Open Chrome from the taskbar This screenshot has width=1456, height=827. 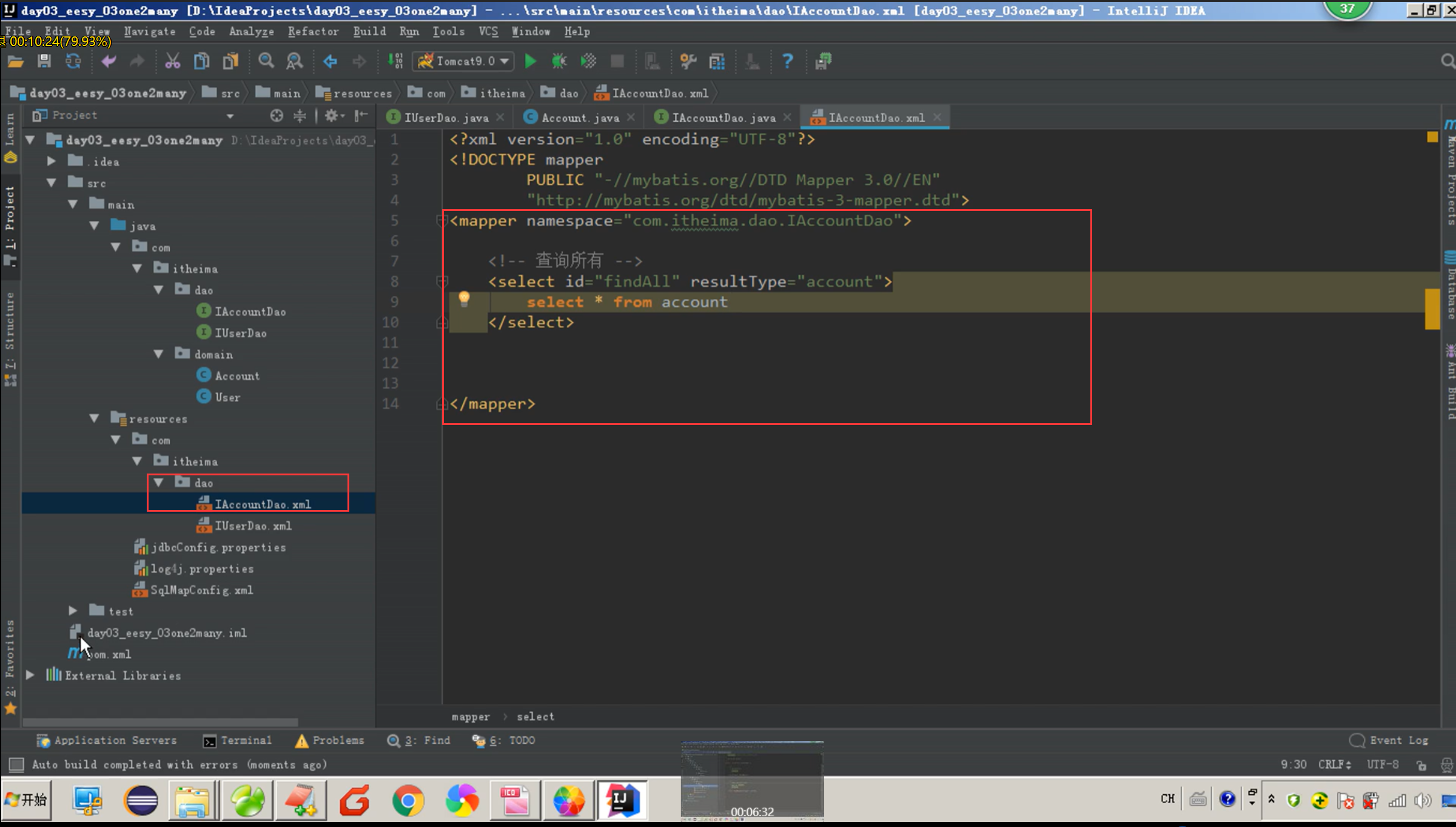[408, 800]
